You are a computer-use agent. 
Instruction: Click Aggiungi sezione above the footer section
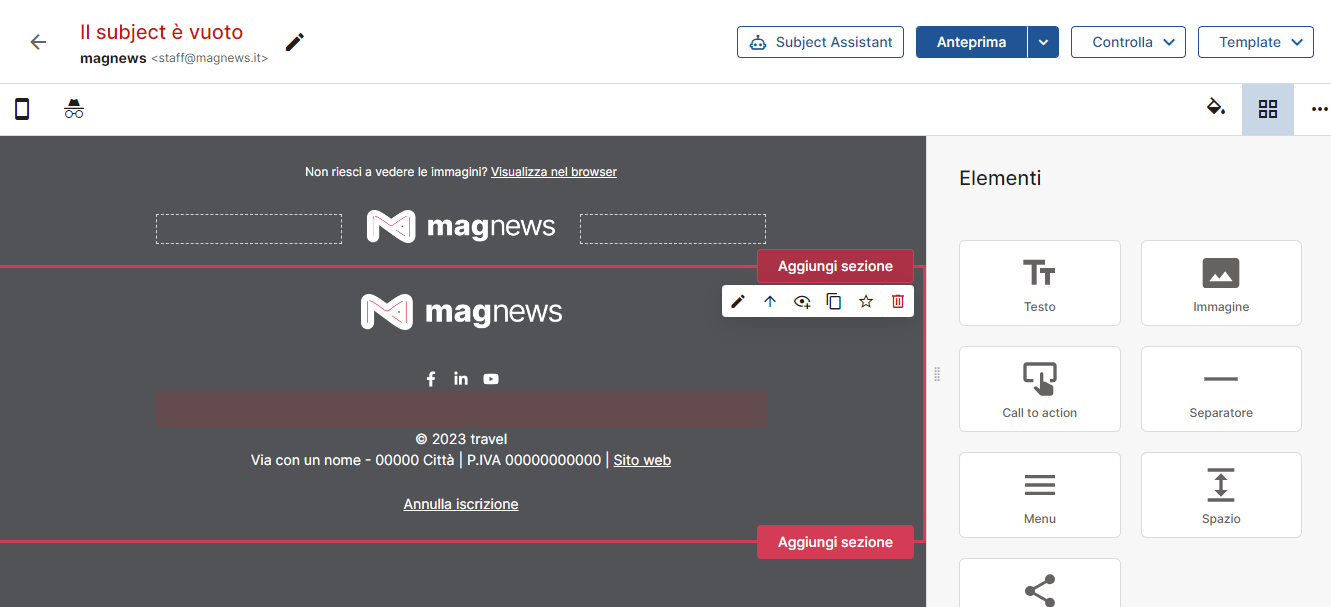pyautogui.click(x=835, y=266)
